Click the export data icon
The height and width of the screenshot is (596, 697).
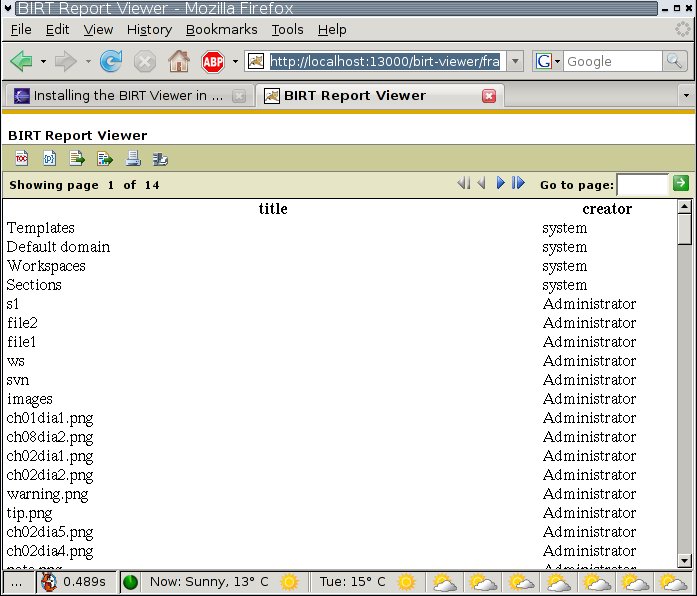pos(77,158)
